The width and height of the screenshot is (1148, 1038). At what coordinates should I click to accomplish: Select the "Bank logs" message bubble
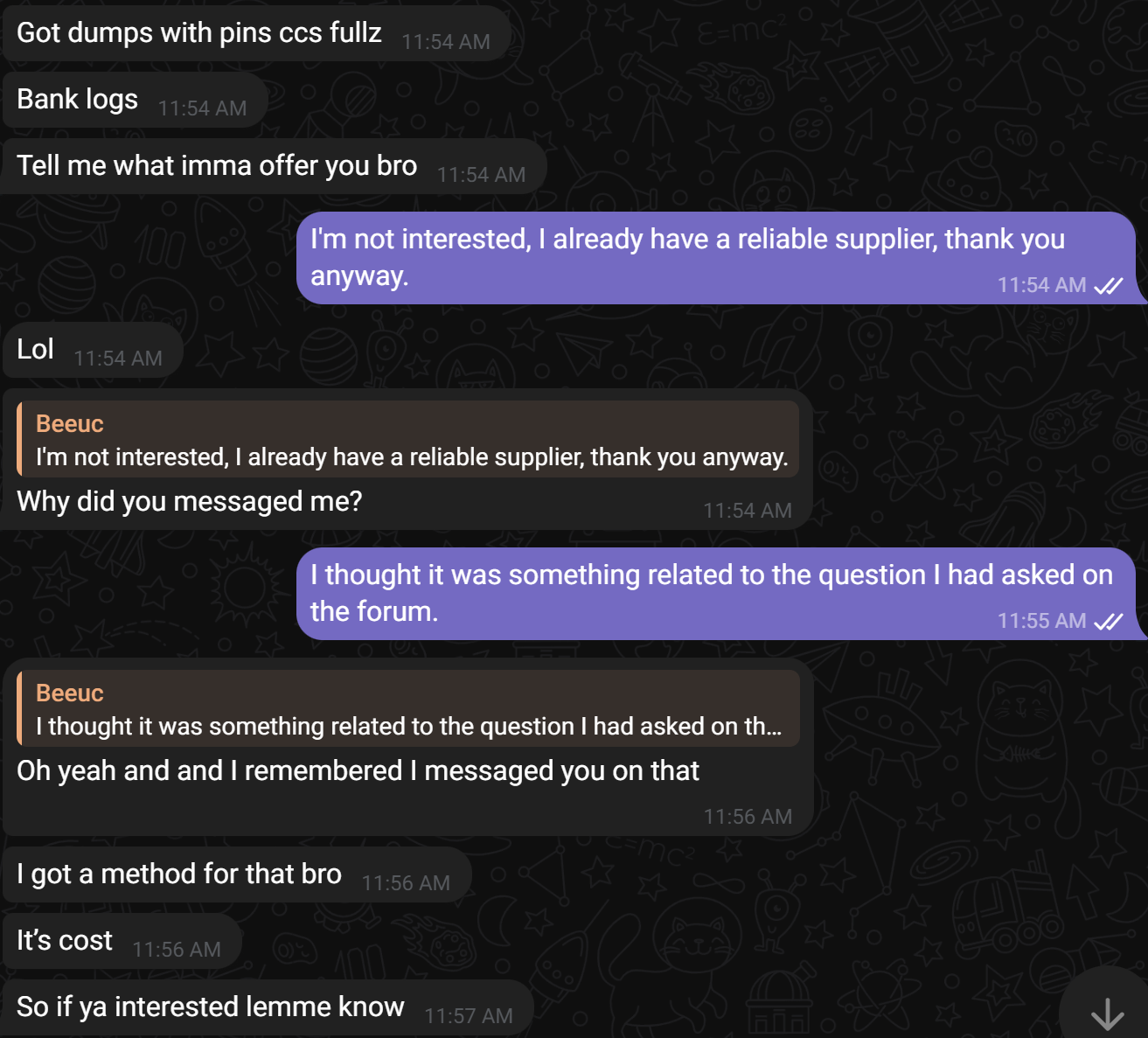pos(78,100)
